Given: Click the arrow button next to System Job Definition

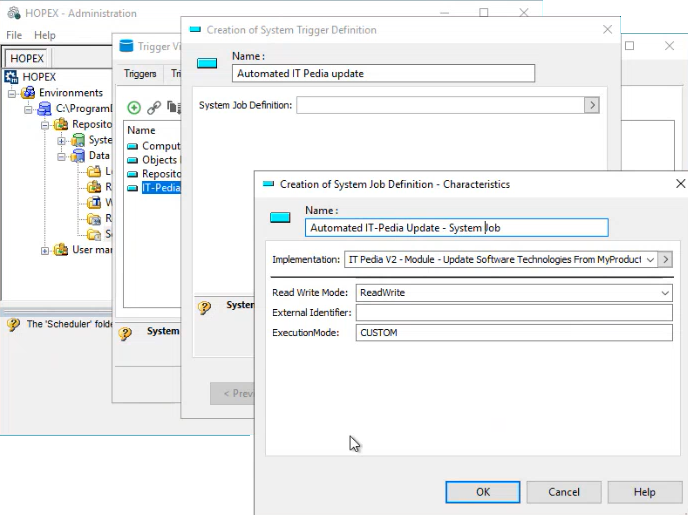Looking at the screenshot, I should 591,105.
